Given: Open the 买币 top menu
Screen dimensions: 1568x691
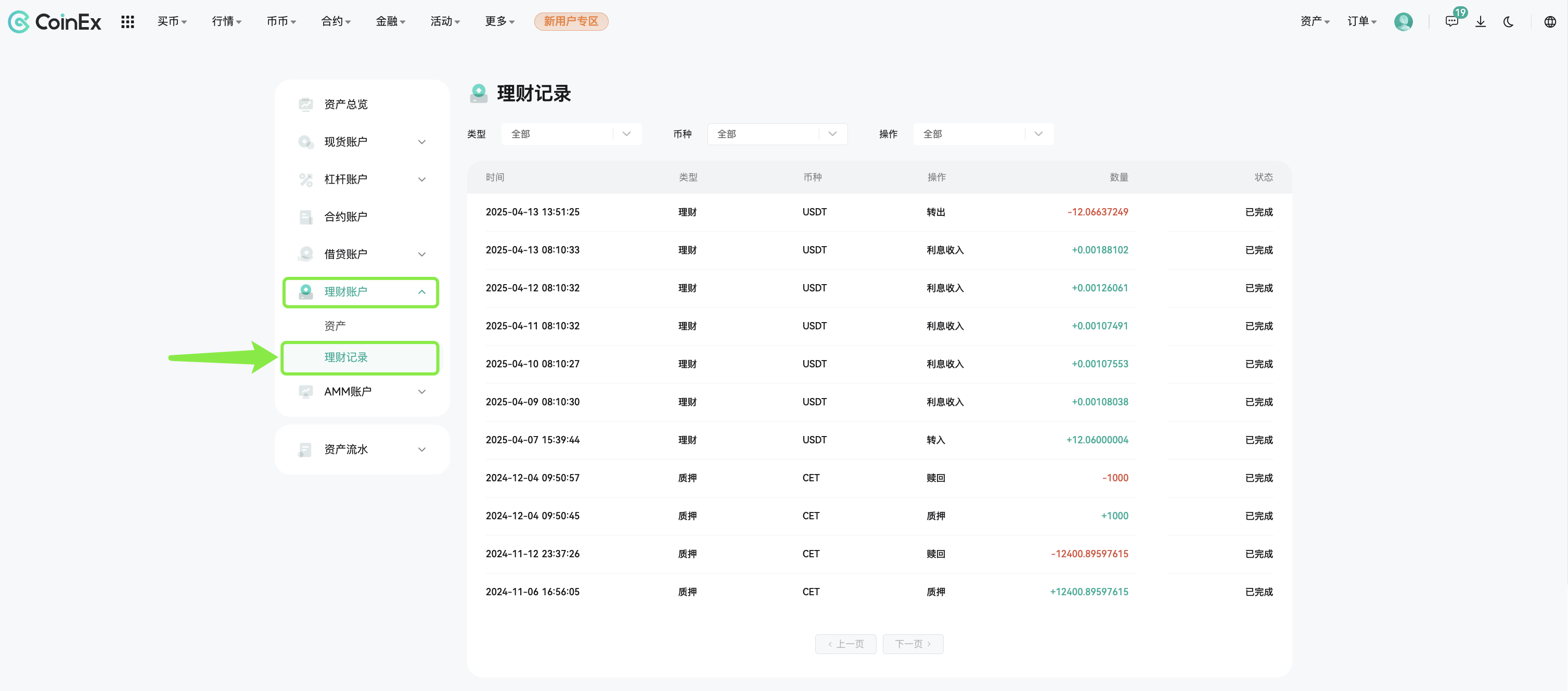Looking at the screenshot, I should tap(172, 21).
